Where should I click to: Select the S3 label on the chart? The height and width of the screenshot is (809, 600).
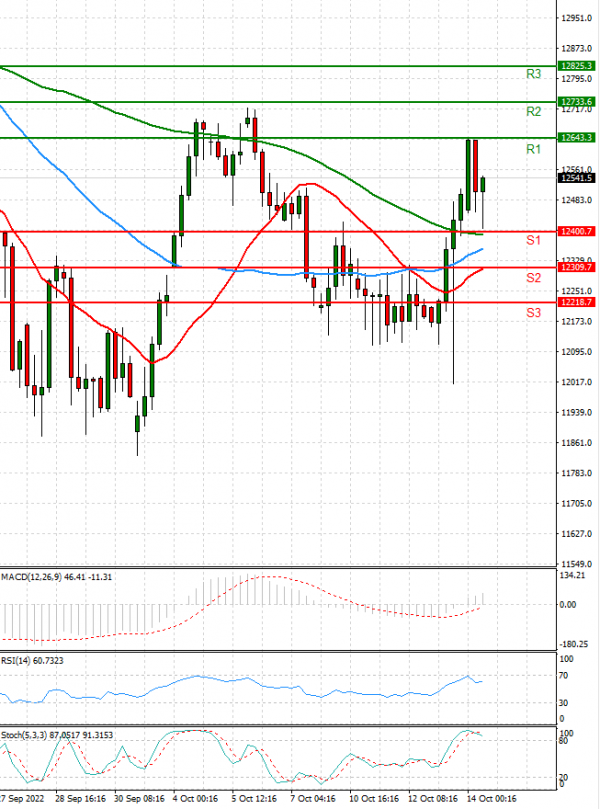533,313
